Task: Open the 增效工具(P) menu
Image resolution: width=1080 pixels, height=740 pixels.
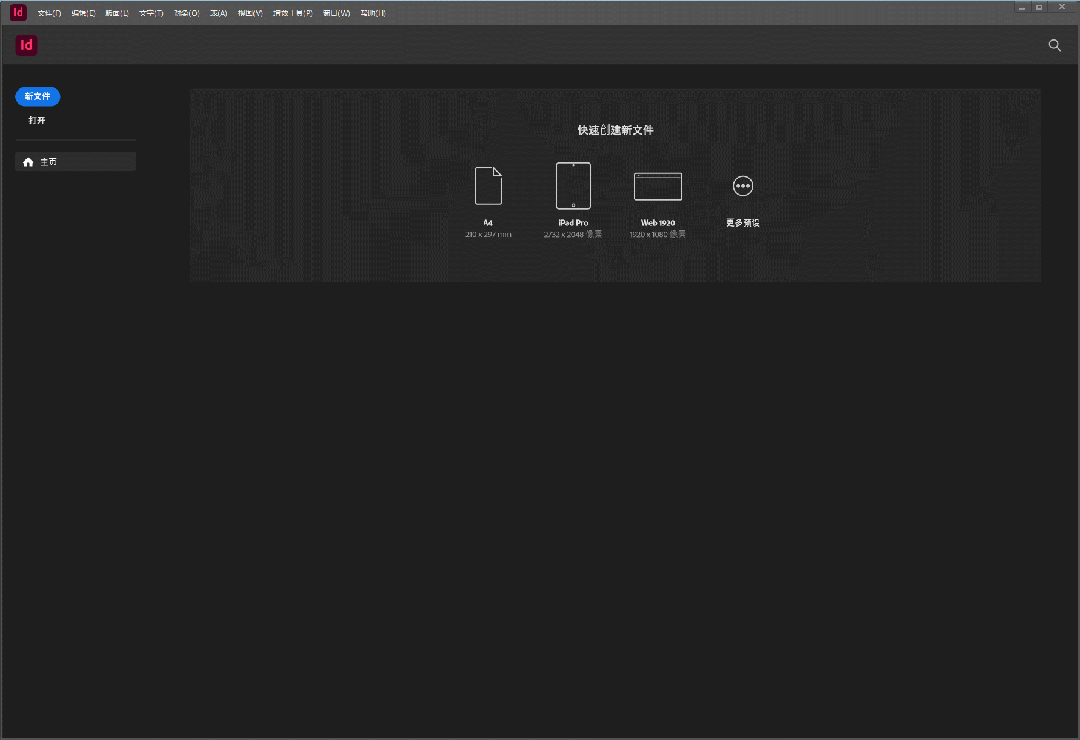Action: click(x=293, y=13)
